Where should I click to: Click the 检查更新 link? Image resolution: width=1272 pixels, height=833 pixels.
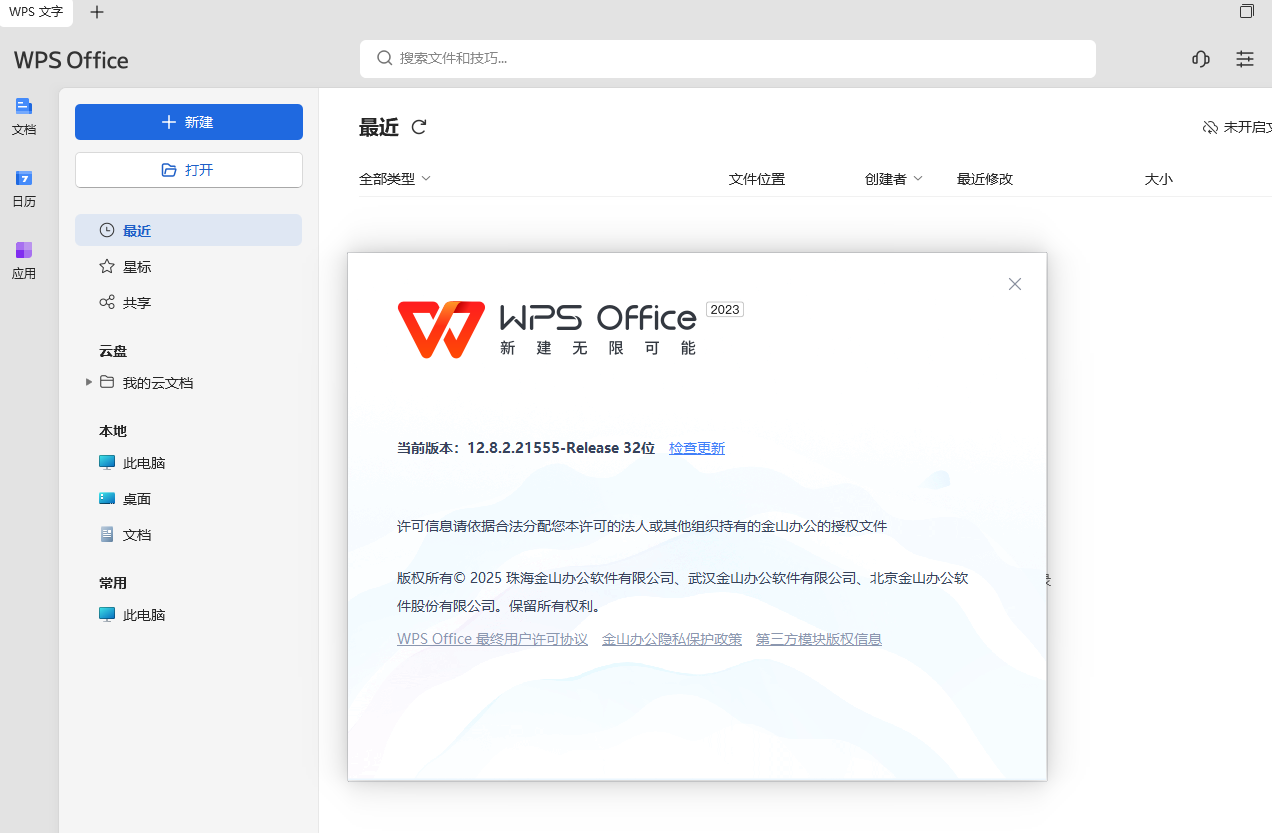697,448
